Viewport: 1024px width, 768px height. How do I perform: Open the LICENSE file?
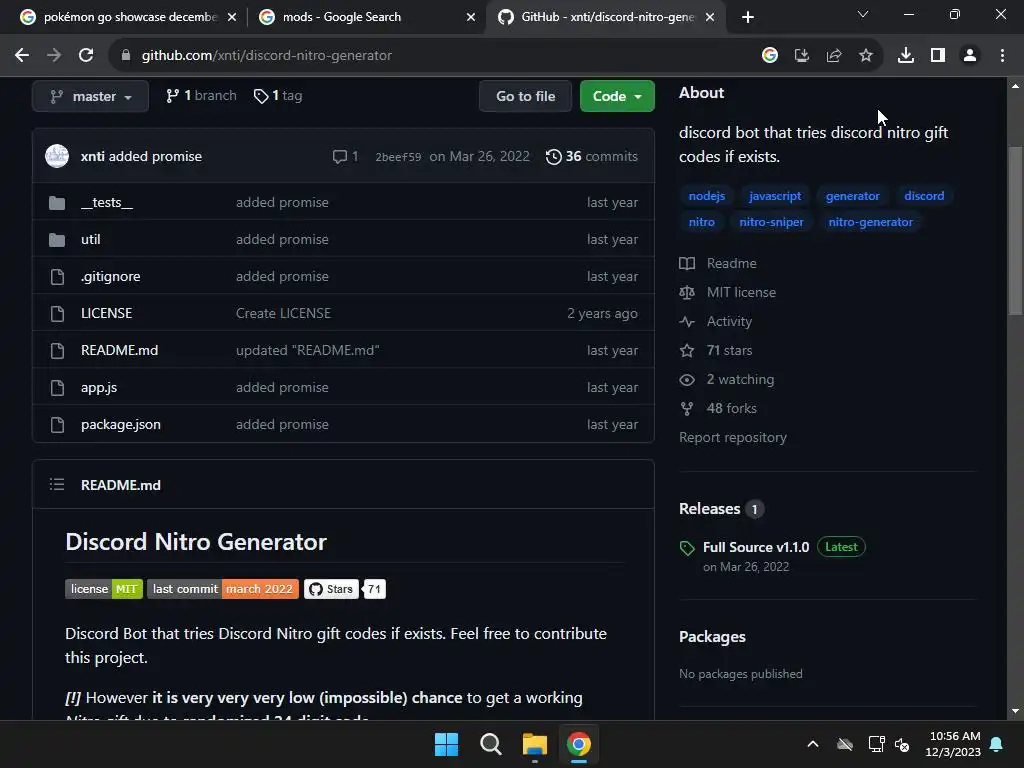click(x=106, y=313)
